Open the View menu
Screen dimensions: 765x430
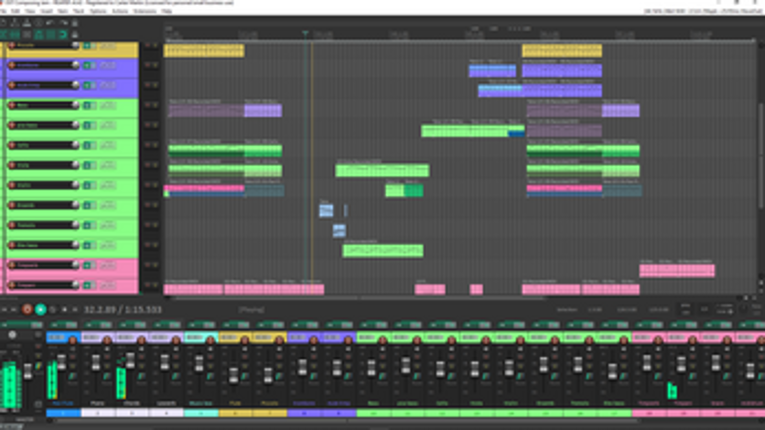pyautogui.click(x=30, y=11)
